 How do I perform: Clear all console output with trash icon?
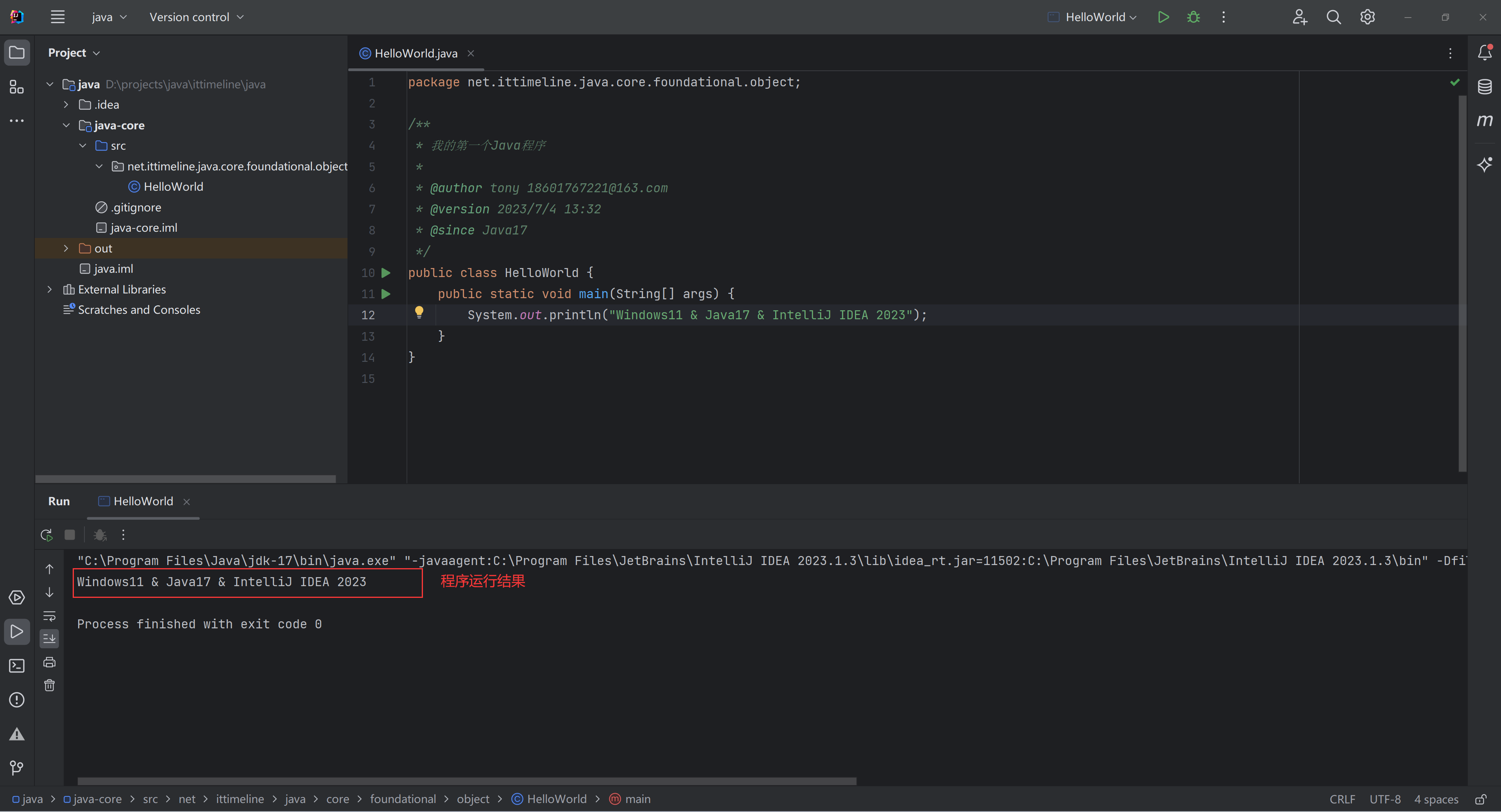click(50, 685)
